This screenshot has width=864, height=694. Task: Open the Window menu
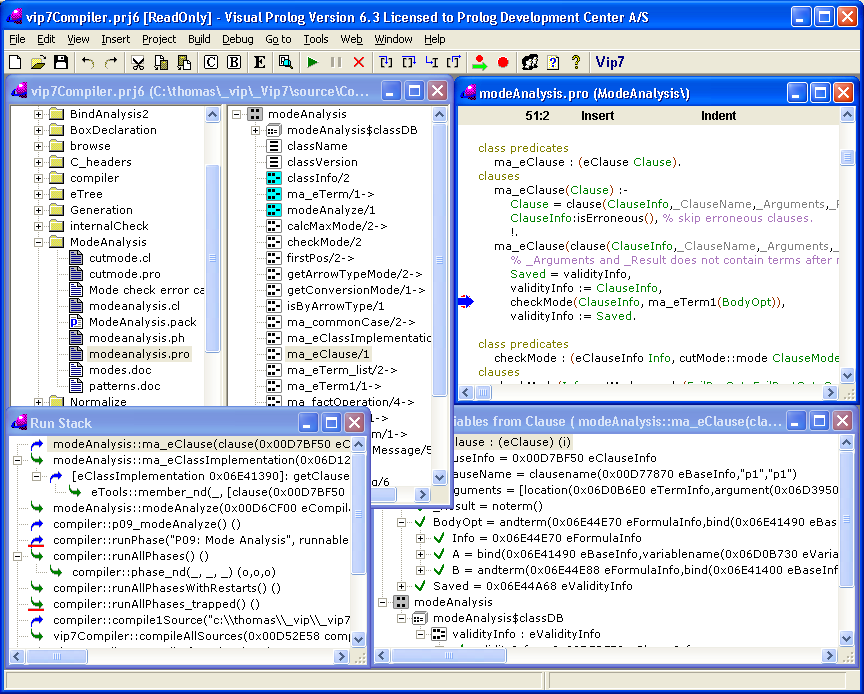[x=393, y=39]
